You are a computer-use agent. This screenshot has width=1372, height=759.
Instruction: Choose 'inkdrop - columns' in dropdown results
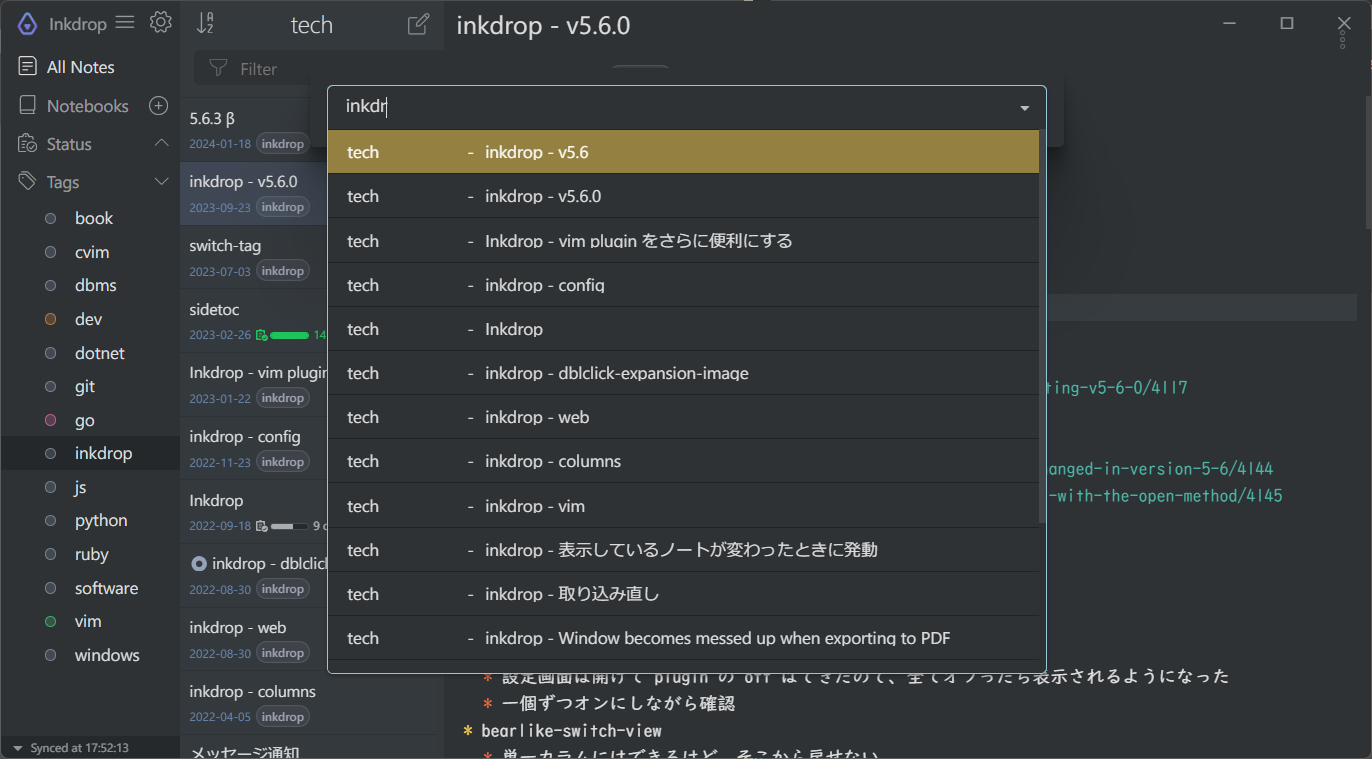coord(683,461)
